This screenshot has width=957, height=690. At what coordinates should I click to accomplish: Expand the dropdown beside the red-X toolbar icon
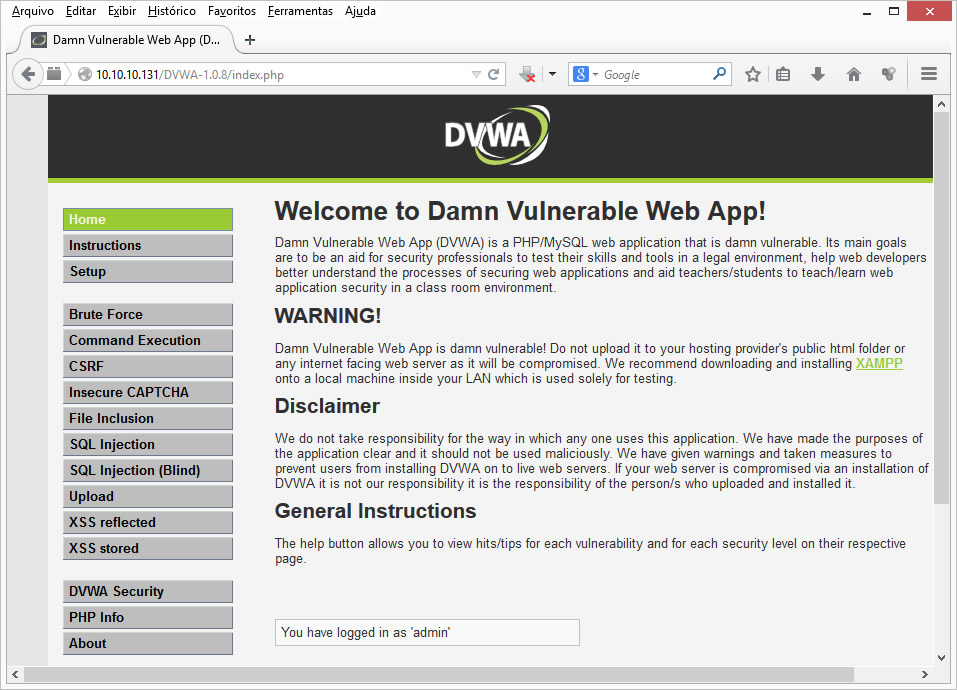click(551, 74)
